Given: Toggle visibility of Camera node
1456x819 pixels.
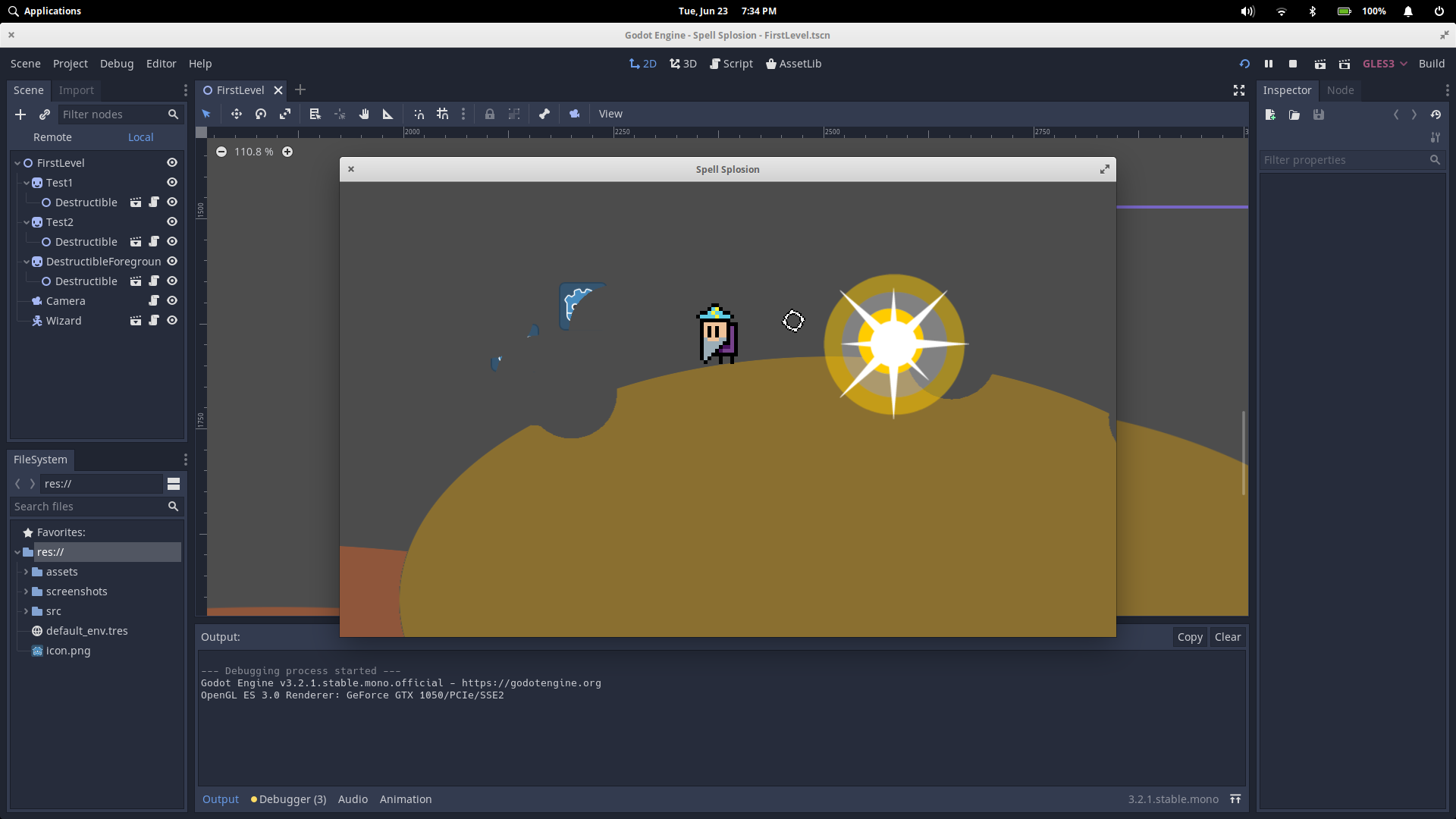Looking at the screenshot, I should (172, 301).
